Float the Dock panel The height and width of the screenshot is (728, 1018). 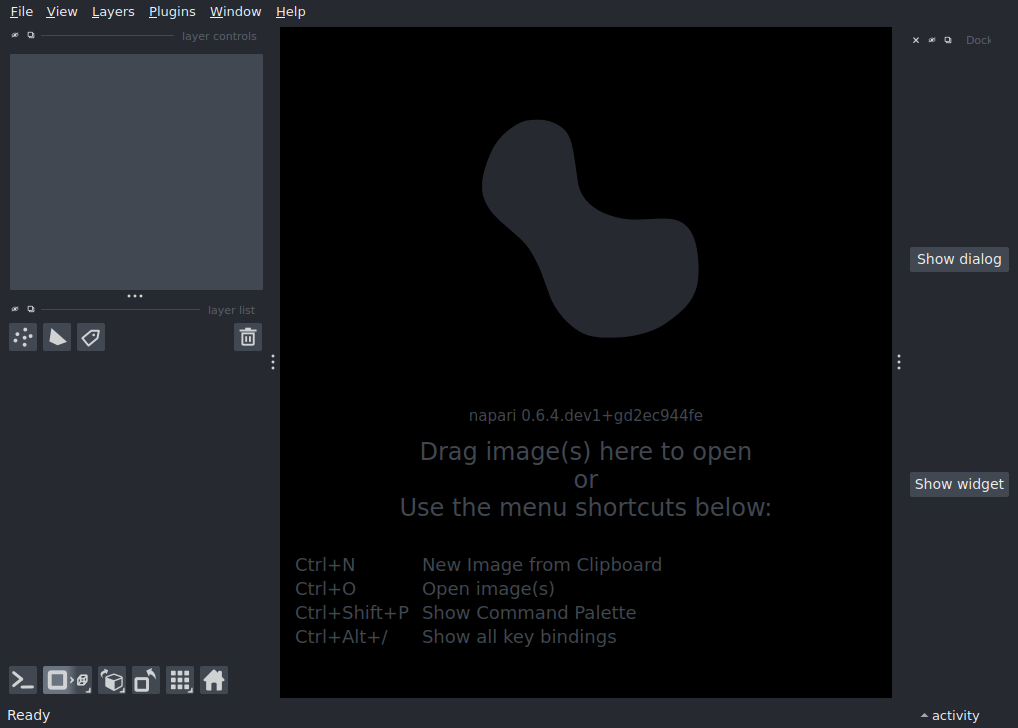948,41
